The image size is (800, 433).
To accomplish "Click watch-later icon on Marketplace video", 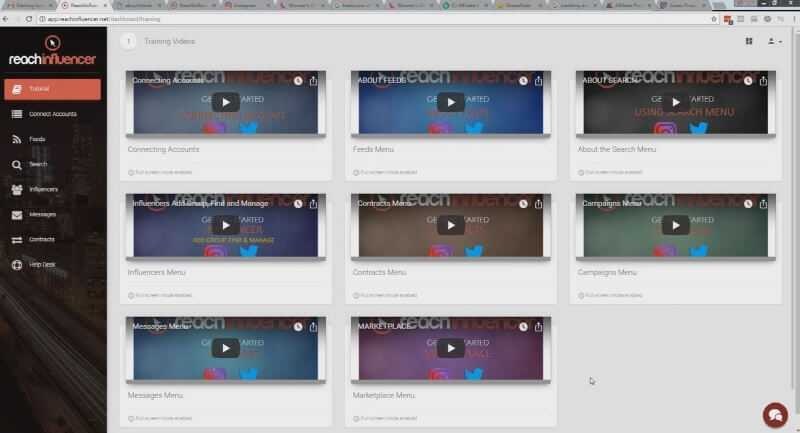I will 523,326.
